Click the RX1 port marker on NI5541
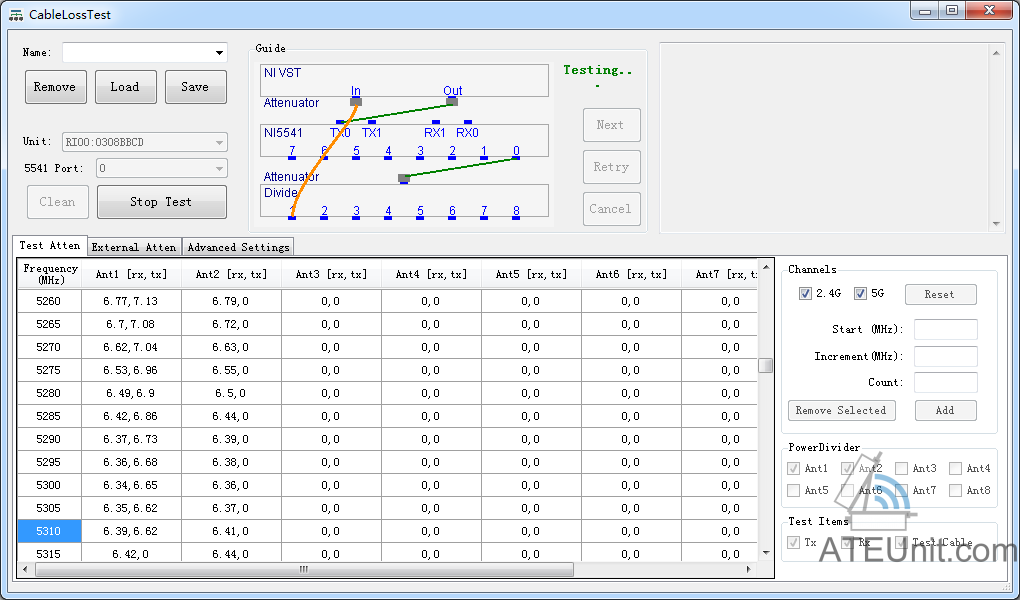1020x600 pixels. click(x=435, y=123)
